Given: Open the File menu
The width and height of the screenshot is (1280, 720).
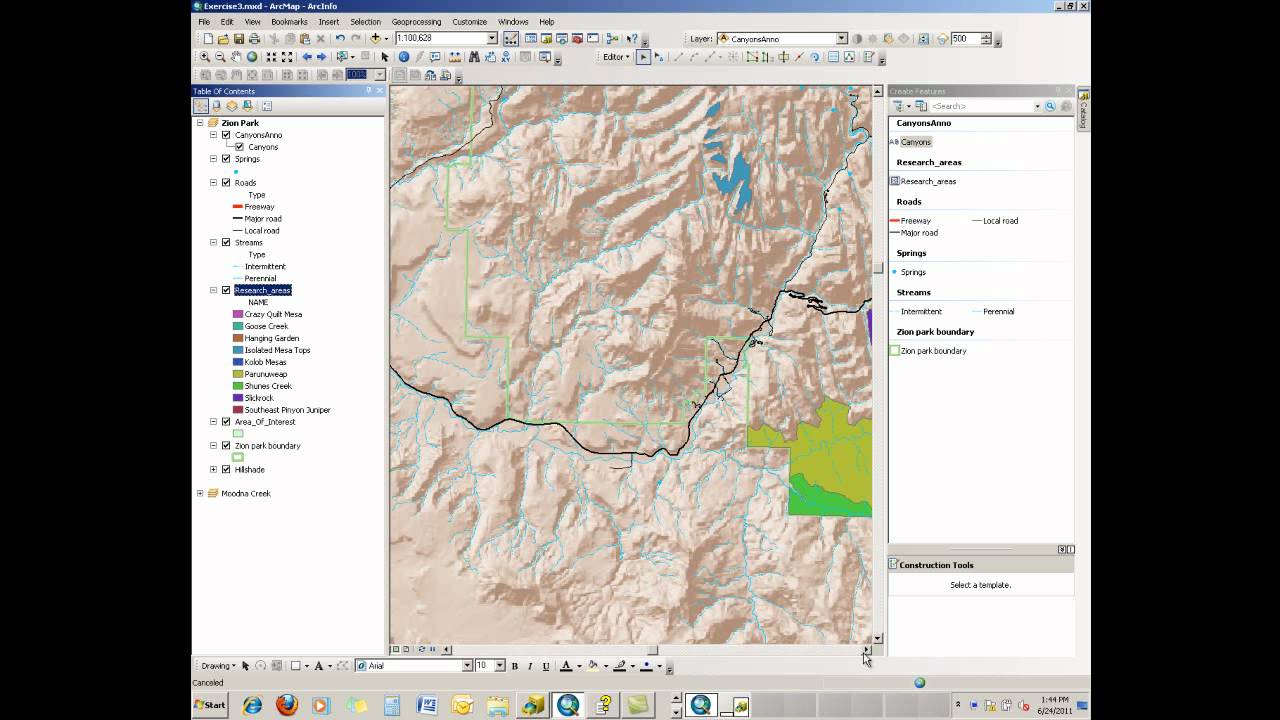Looking at the screenshot, I should click(204, 22).
